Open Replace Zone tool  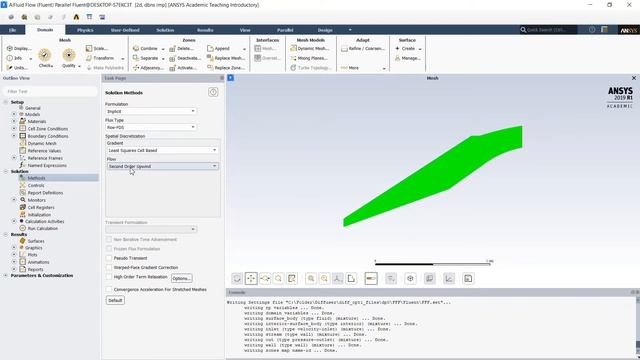tap(225, 68)
